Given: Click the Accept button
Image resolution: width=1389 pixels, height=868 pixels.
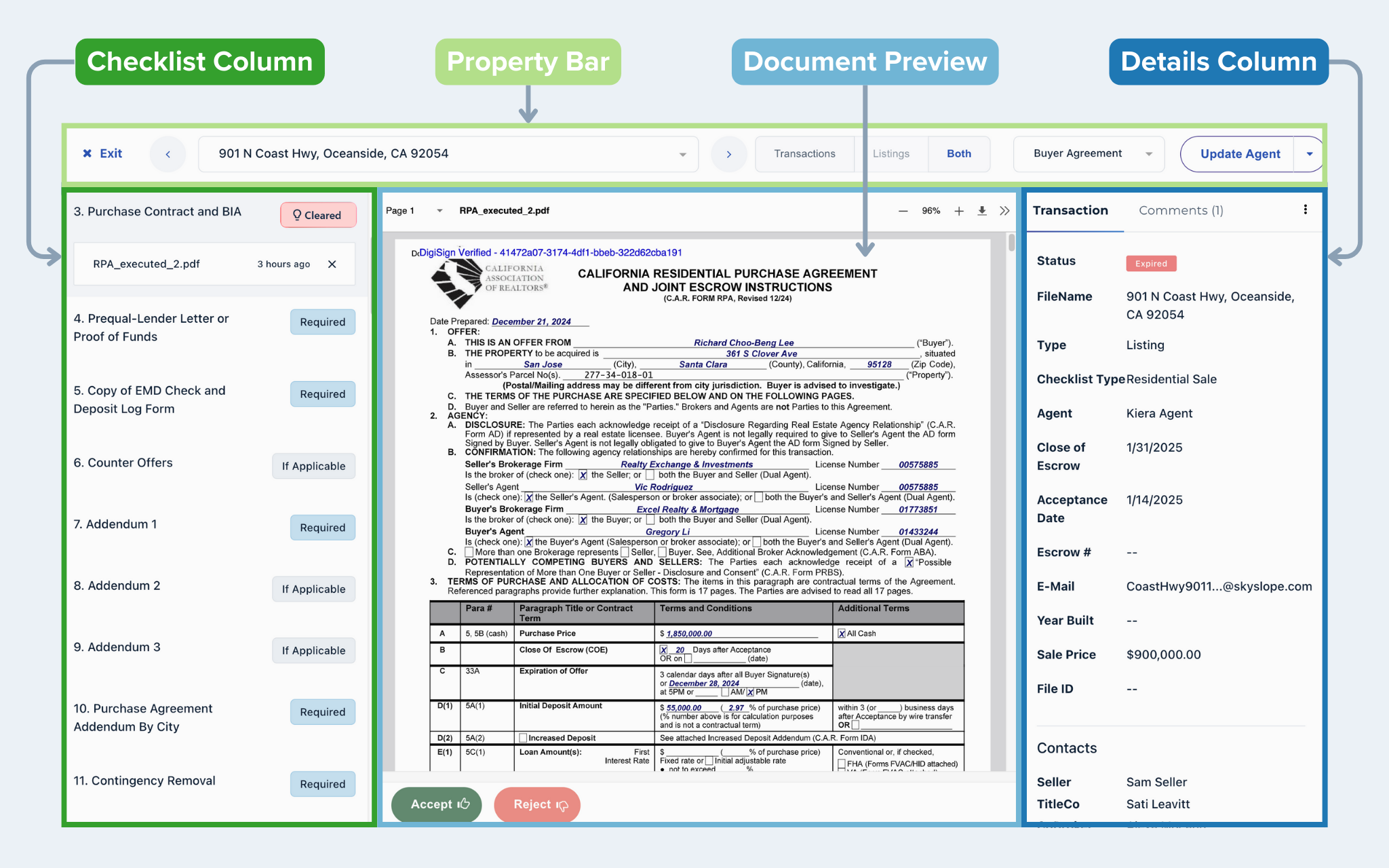Looking at the screenshot, I should tap(437, 804).
